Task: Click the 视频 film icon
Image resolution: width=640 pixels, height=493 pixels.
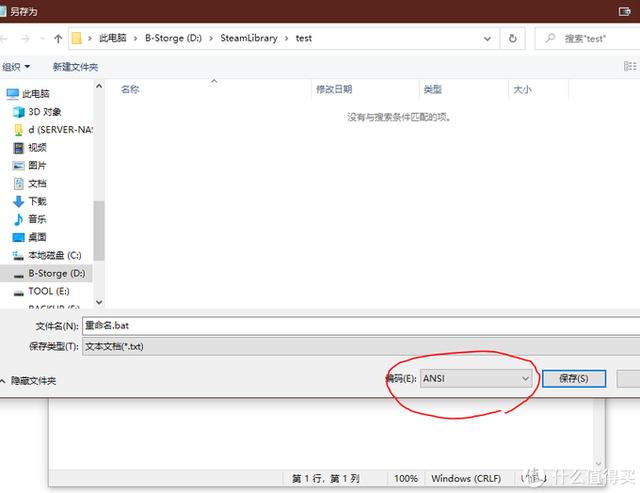Action: click(x=18, y=148)
